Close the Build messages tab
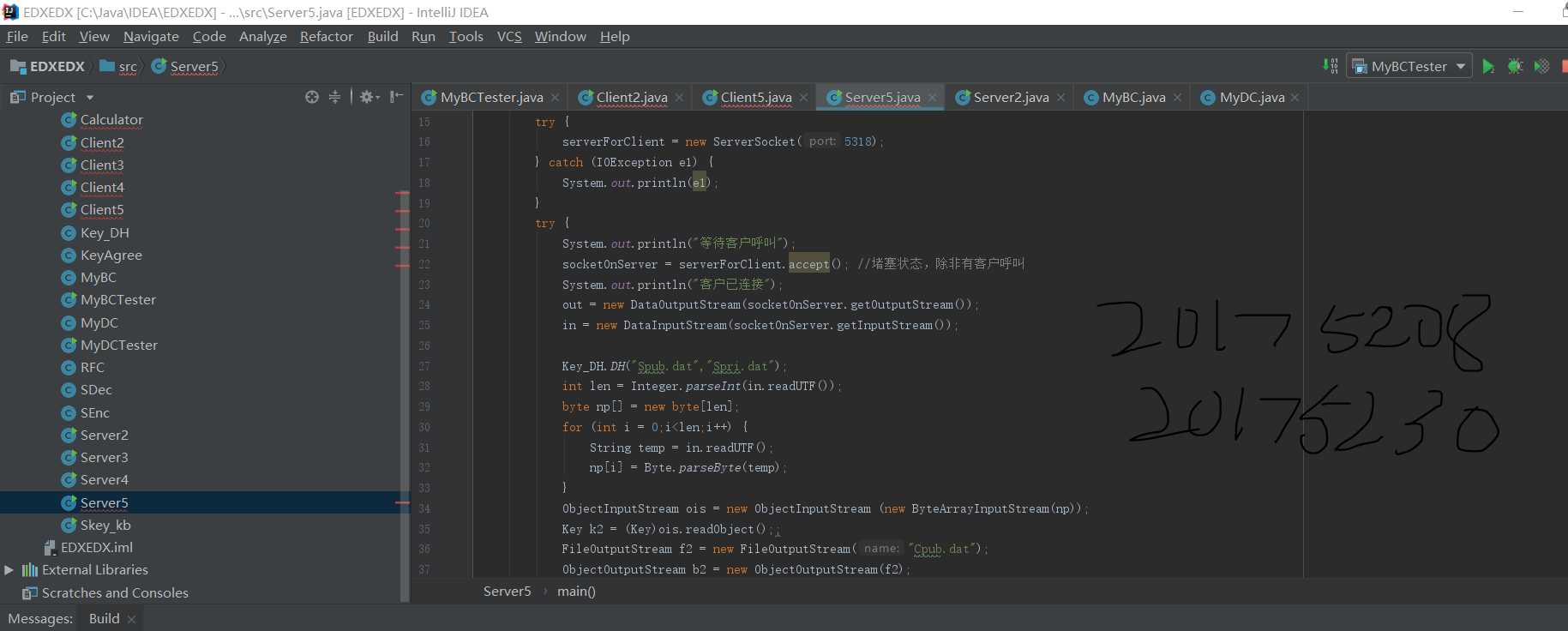1568x631 pixels. [x=131, y=619]
